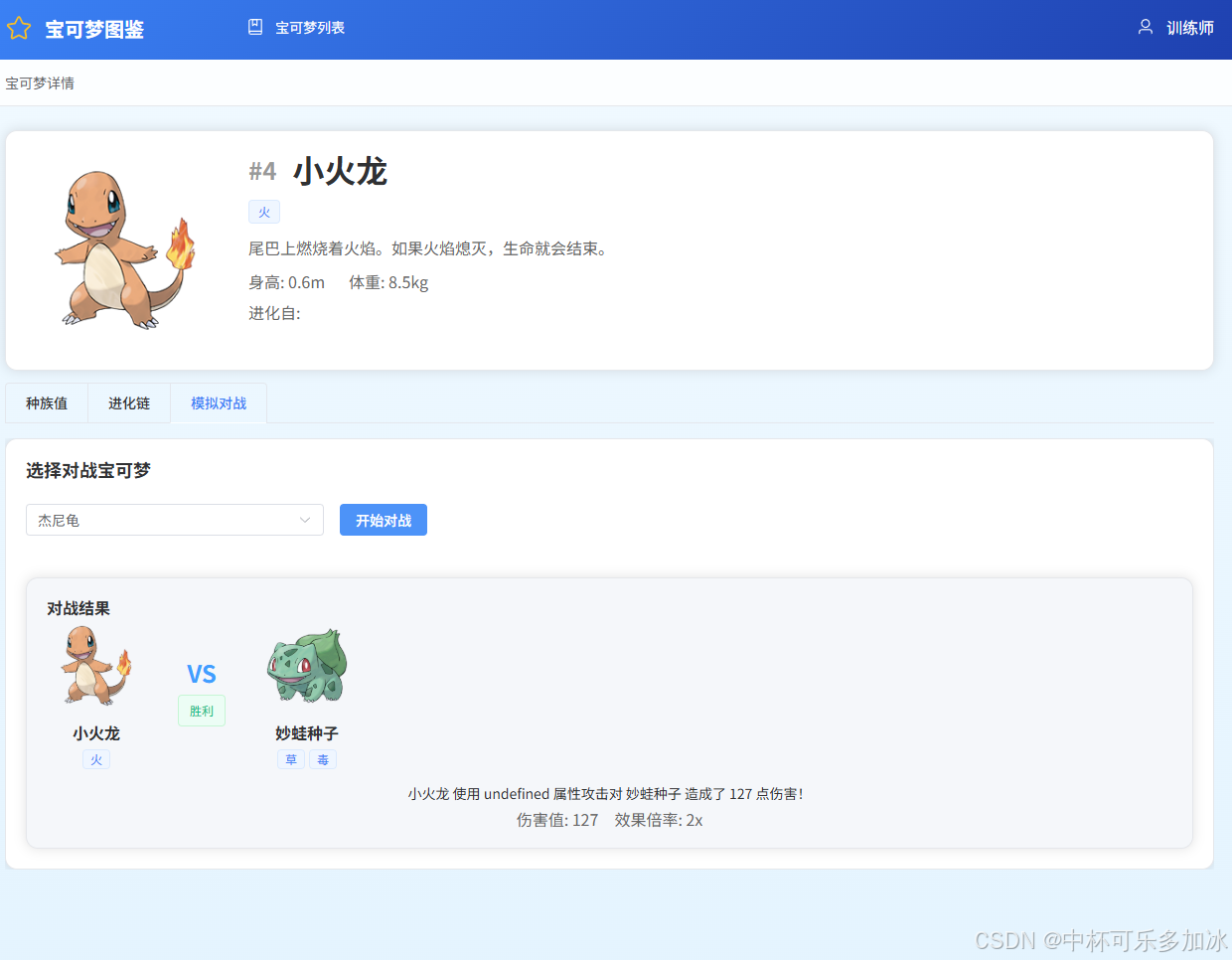Switch to the 种族值 tab
The image size is (1232, 960).
47,403
